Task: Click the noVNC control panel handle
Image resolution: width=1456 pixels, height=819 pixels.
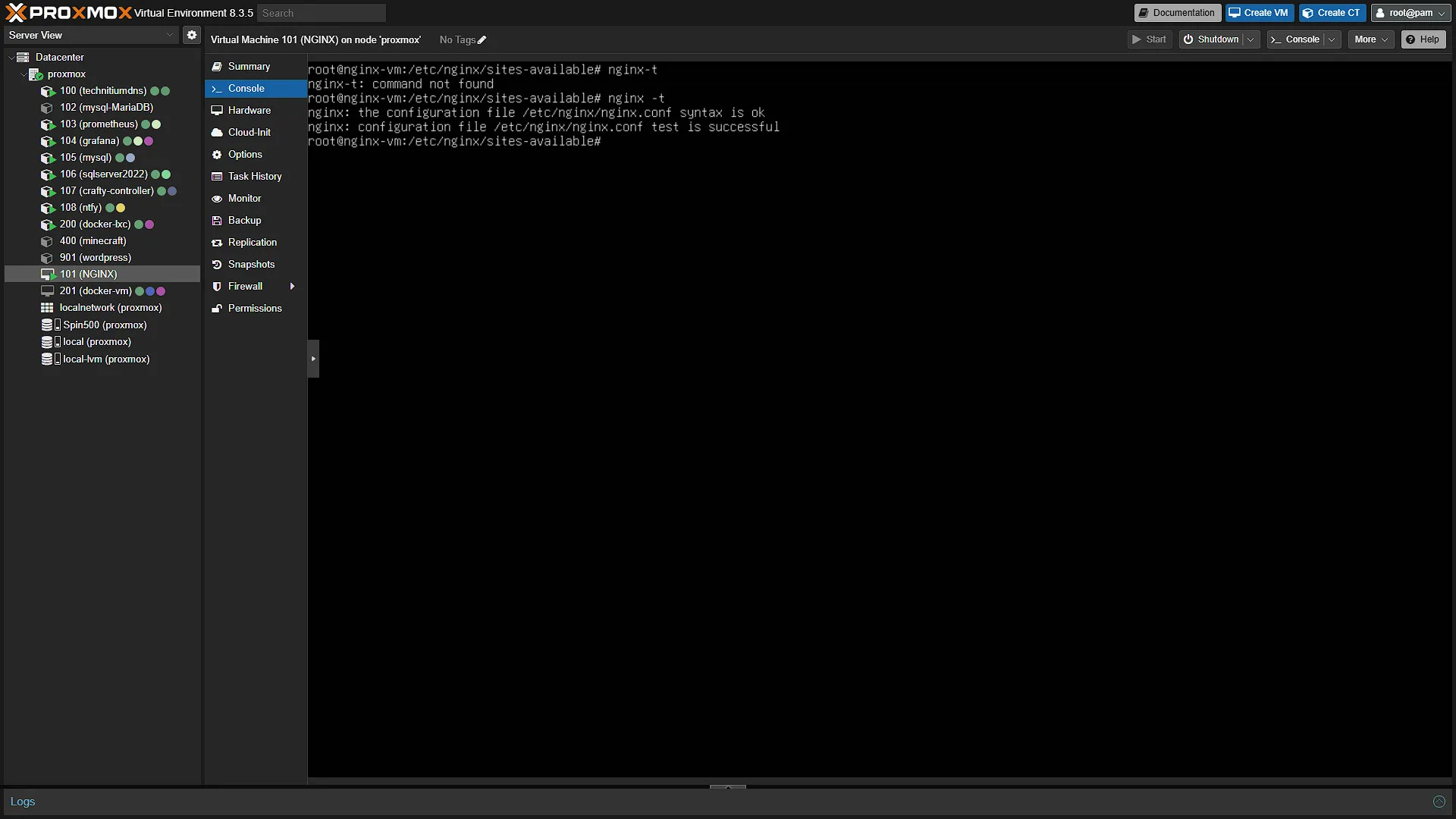Action: pyautogui.click(x=313, y=359)
